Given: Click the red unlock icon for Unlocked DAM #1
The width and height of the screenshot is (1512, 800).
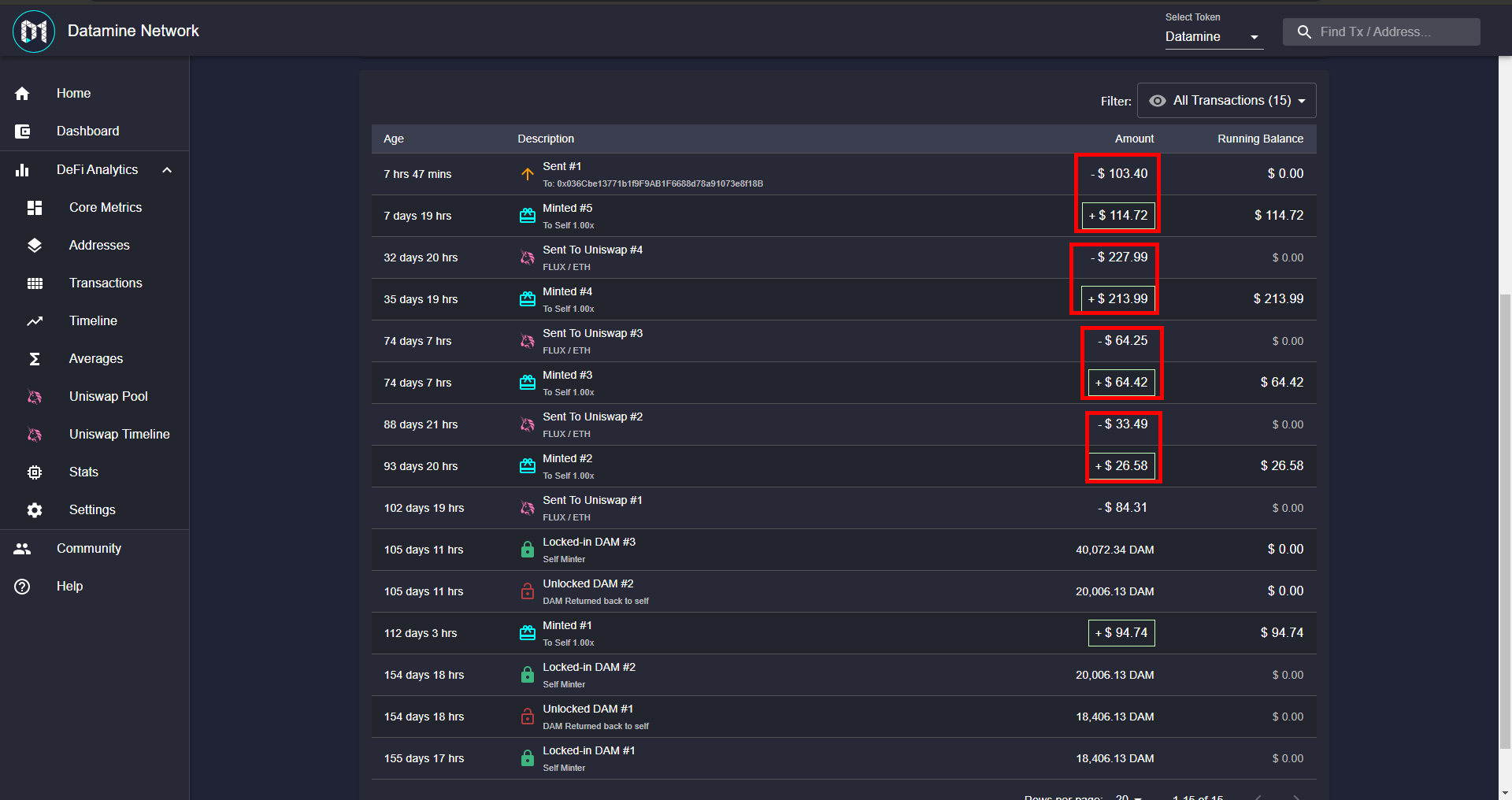Looking at the screenshot, I should pos(528,717).
